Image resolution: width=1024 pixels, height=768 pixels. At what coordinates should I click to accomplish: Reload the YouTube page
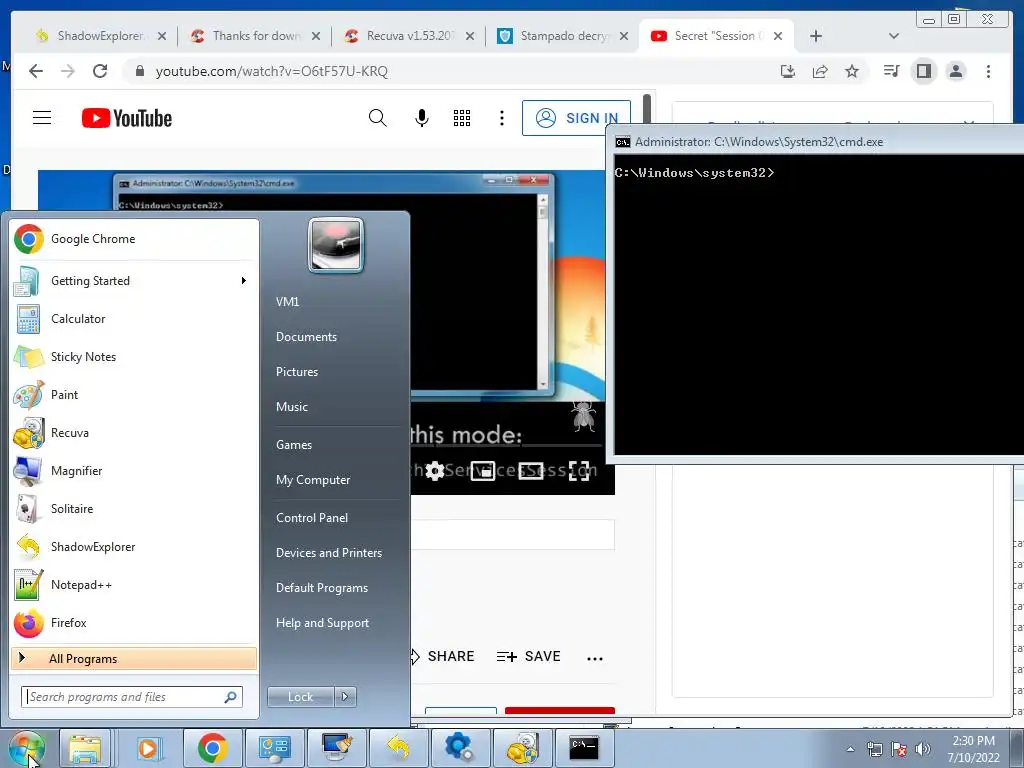[100, 71]
